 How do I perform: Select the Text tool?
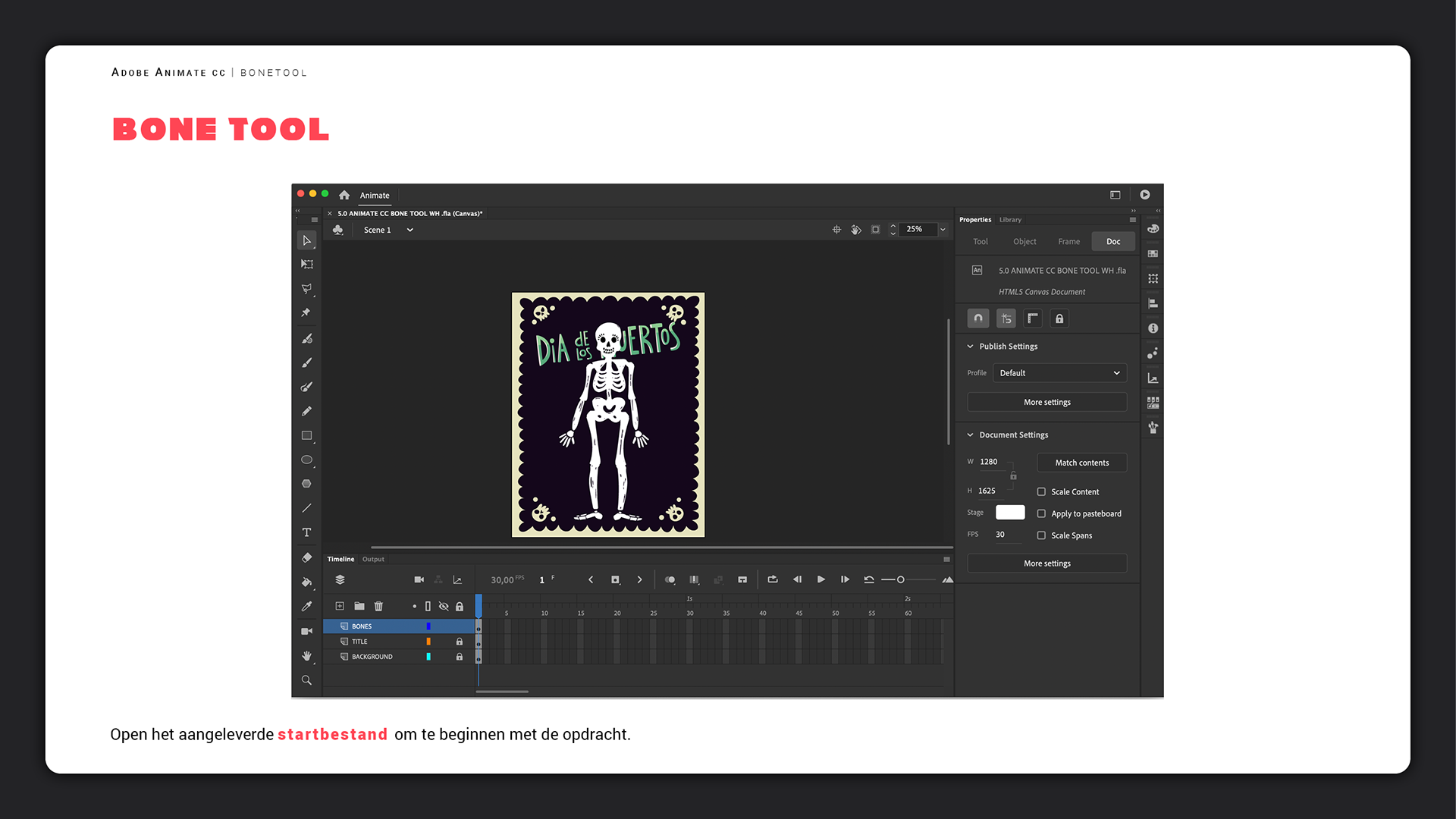pyautogui.click(x=306, y=532)
